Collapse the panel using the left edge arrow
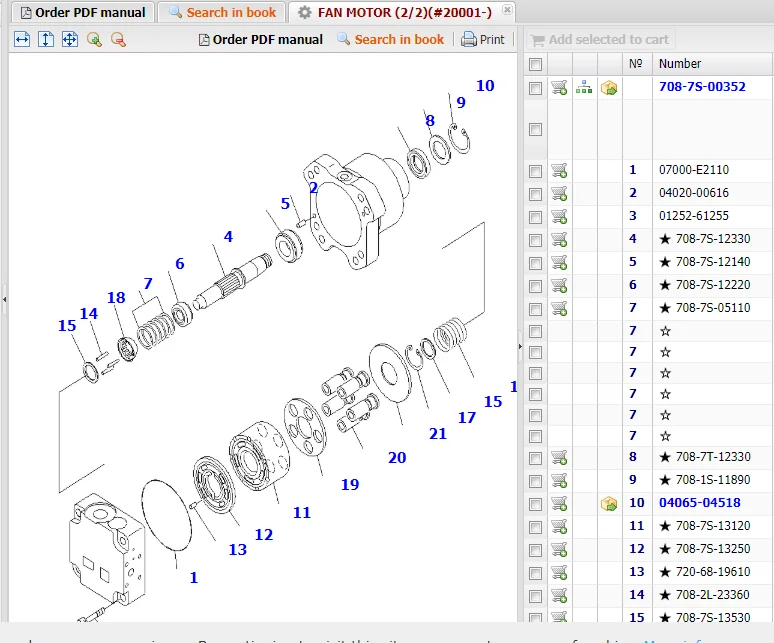Viewport: 774px width, 643px height. coord(4,298)
